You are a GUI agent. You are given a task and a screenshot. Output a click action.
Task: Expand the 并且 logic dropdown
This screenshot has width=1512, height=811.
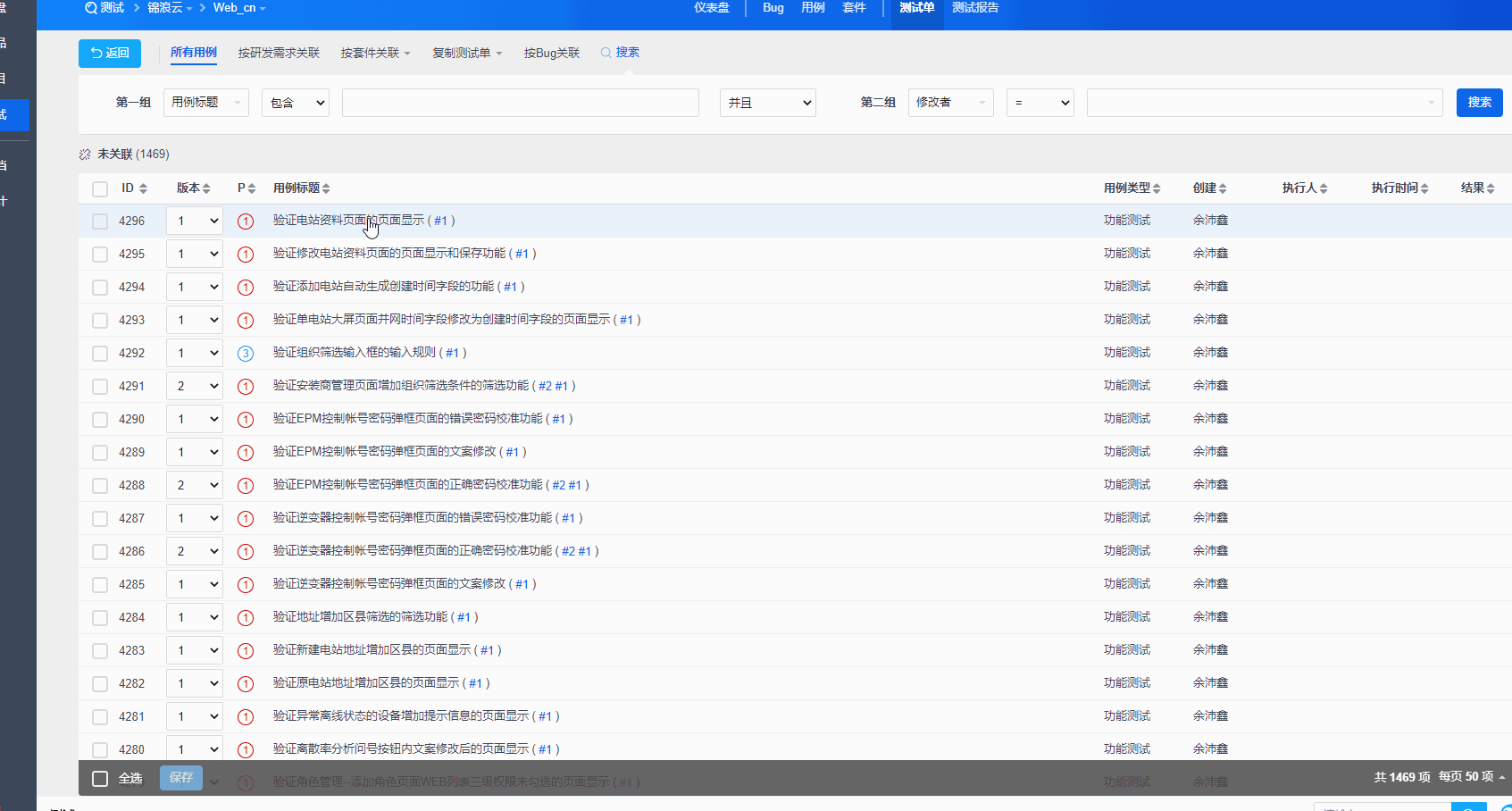768,103
